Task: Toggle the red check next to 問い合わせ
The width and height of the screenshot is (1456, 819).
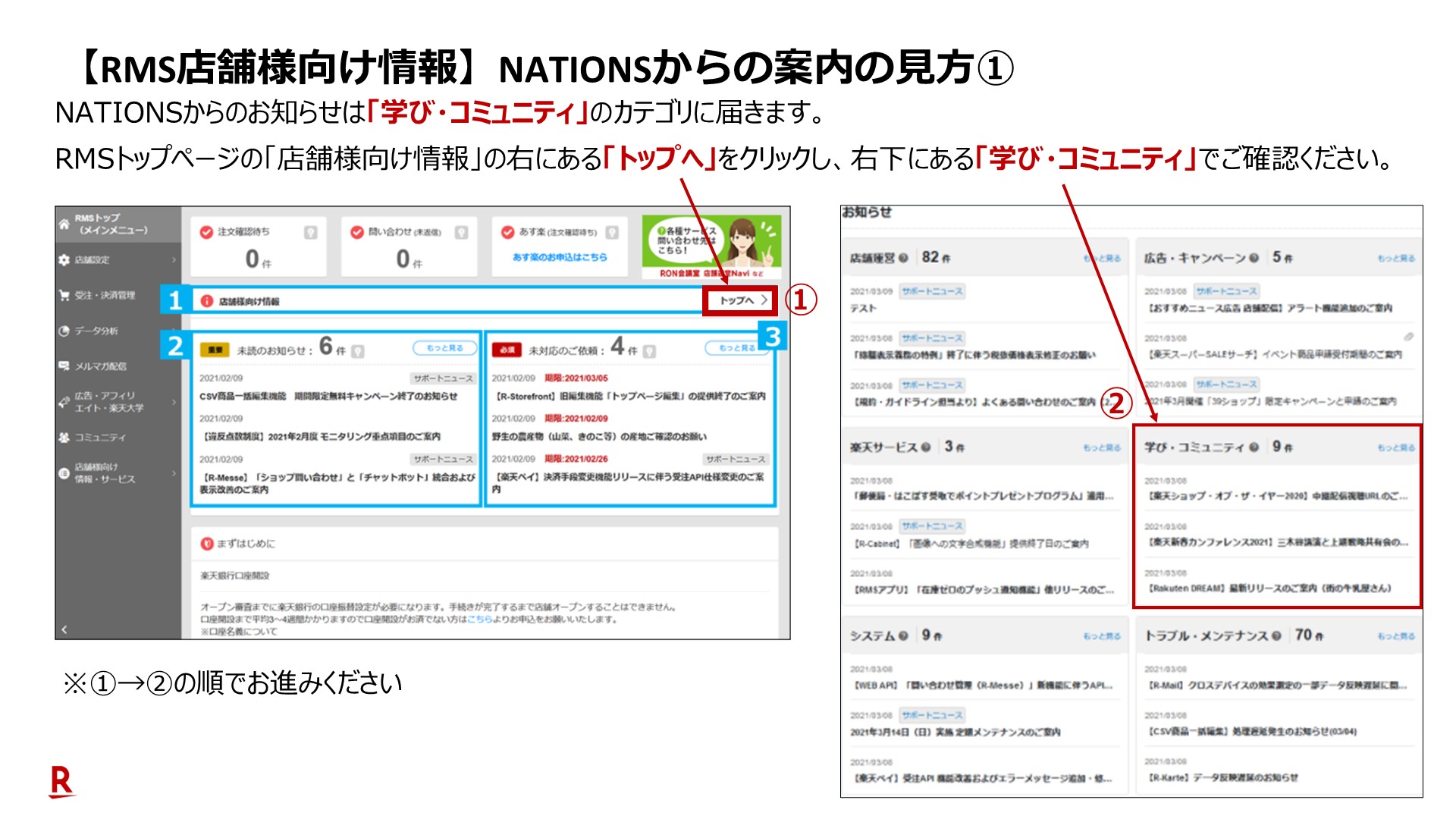Action: pyautogui.click(x=357, y=232)
